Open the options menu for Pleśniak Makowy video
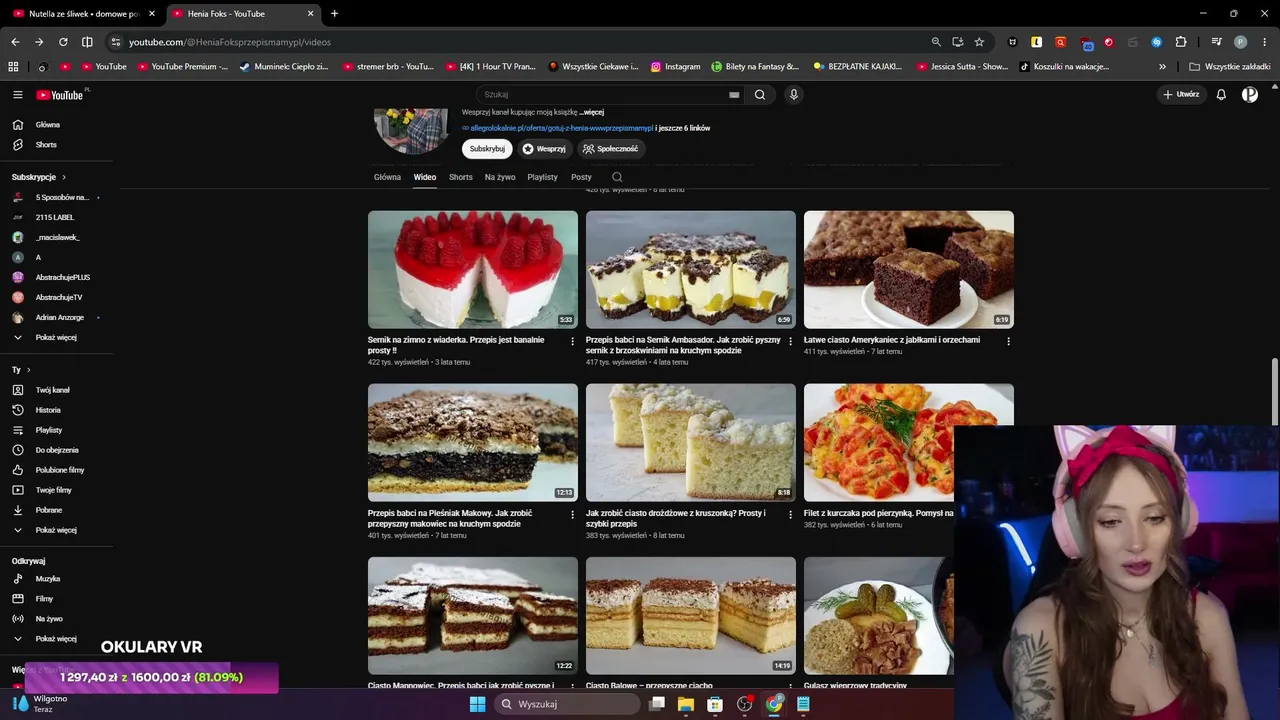 tap(573, 514)
